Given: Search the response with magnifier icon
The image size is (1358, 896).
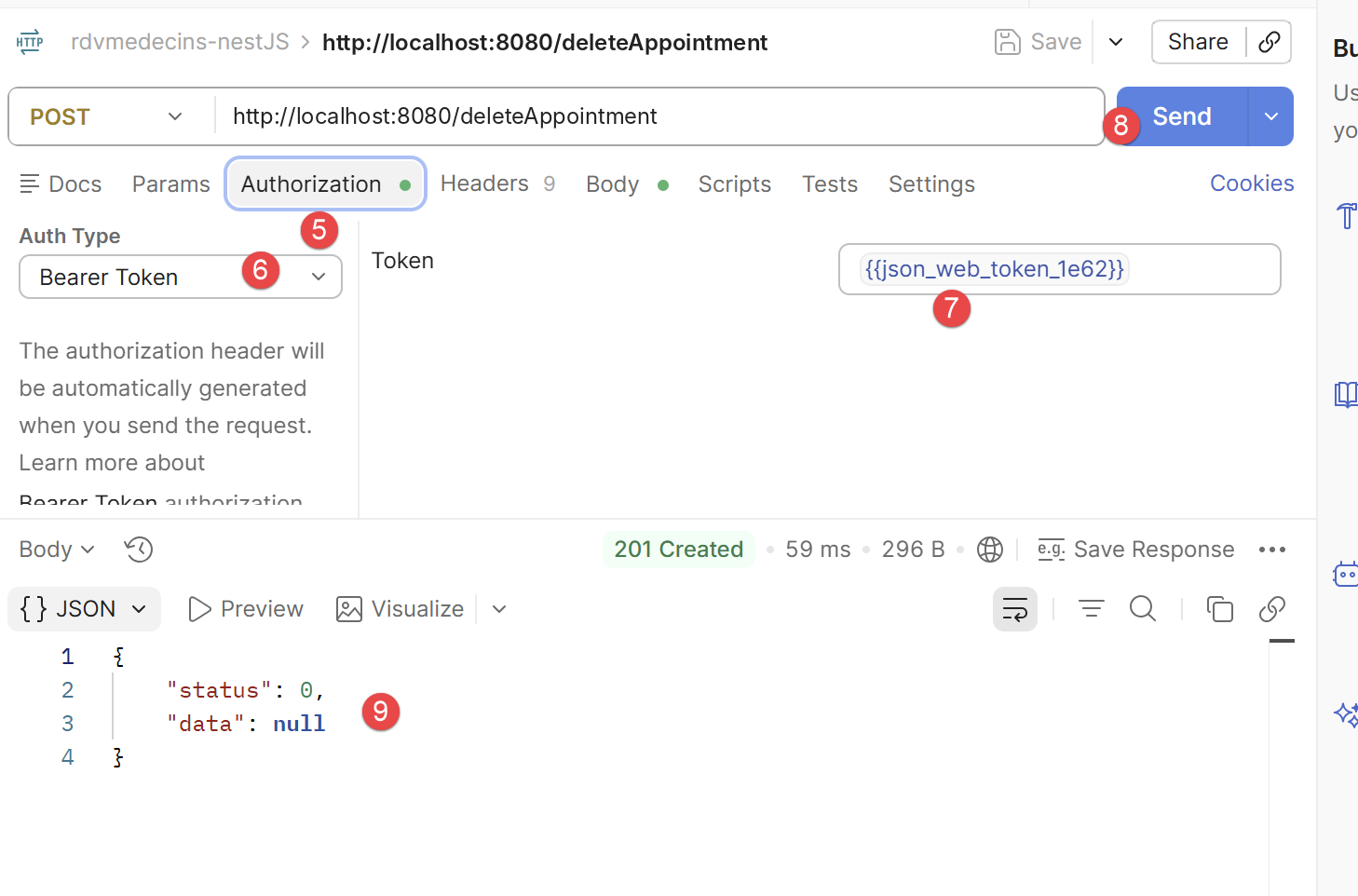Looking at the screenshot, I should click(x=1143, y=609).
